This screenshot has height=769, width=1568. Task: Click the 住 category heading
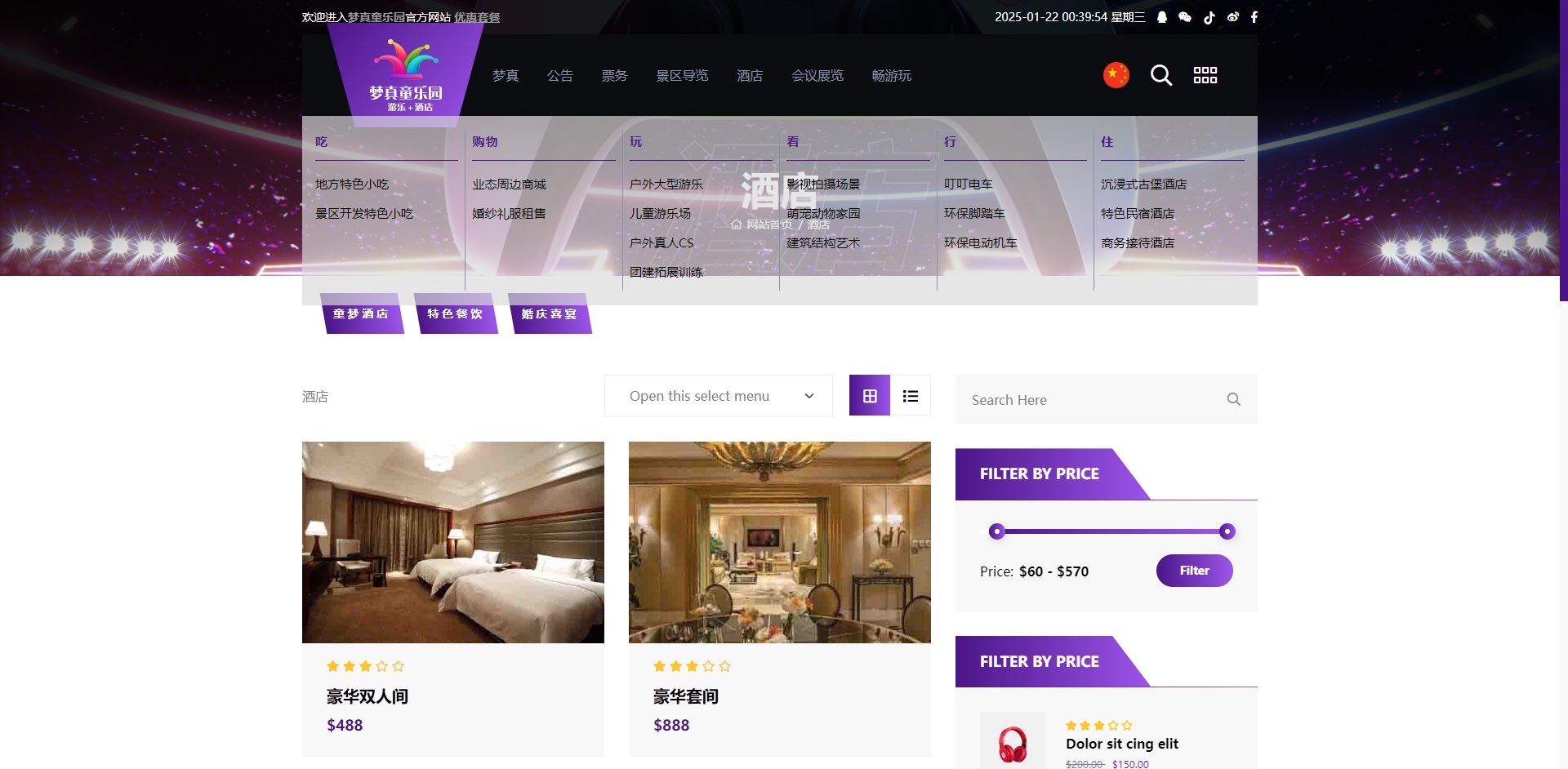click(x=1107, y=142)
